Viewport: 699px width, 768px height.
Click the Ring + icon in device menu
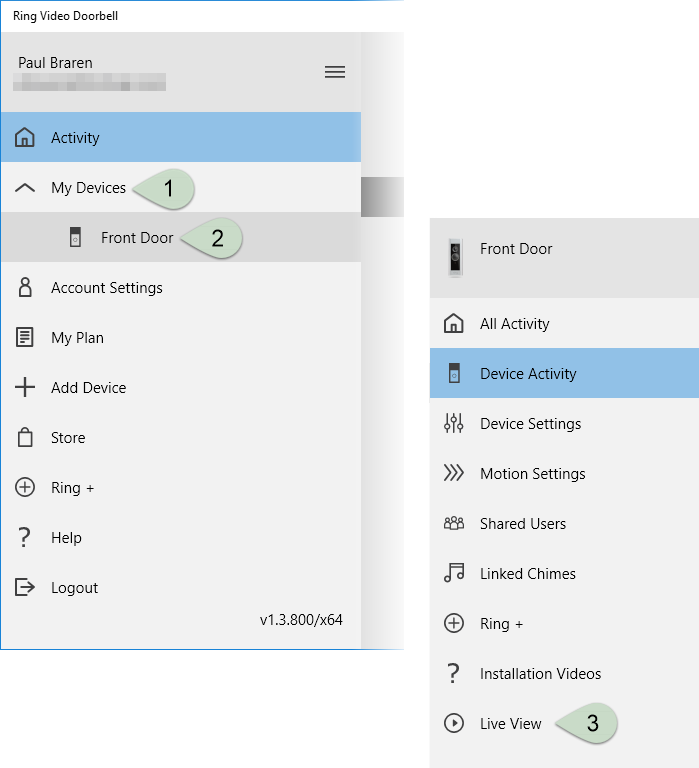pos(454,623)
